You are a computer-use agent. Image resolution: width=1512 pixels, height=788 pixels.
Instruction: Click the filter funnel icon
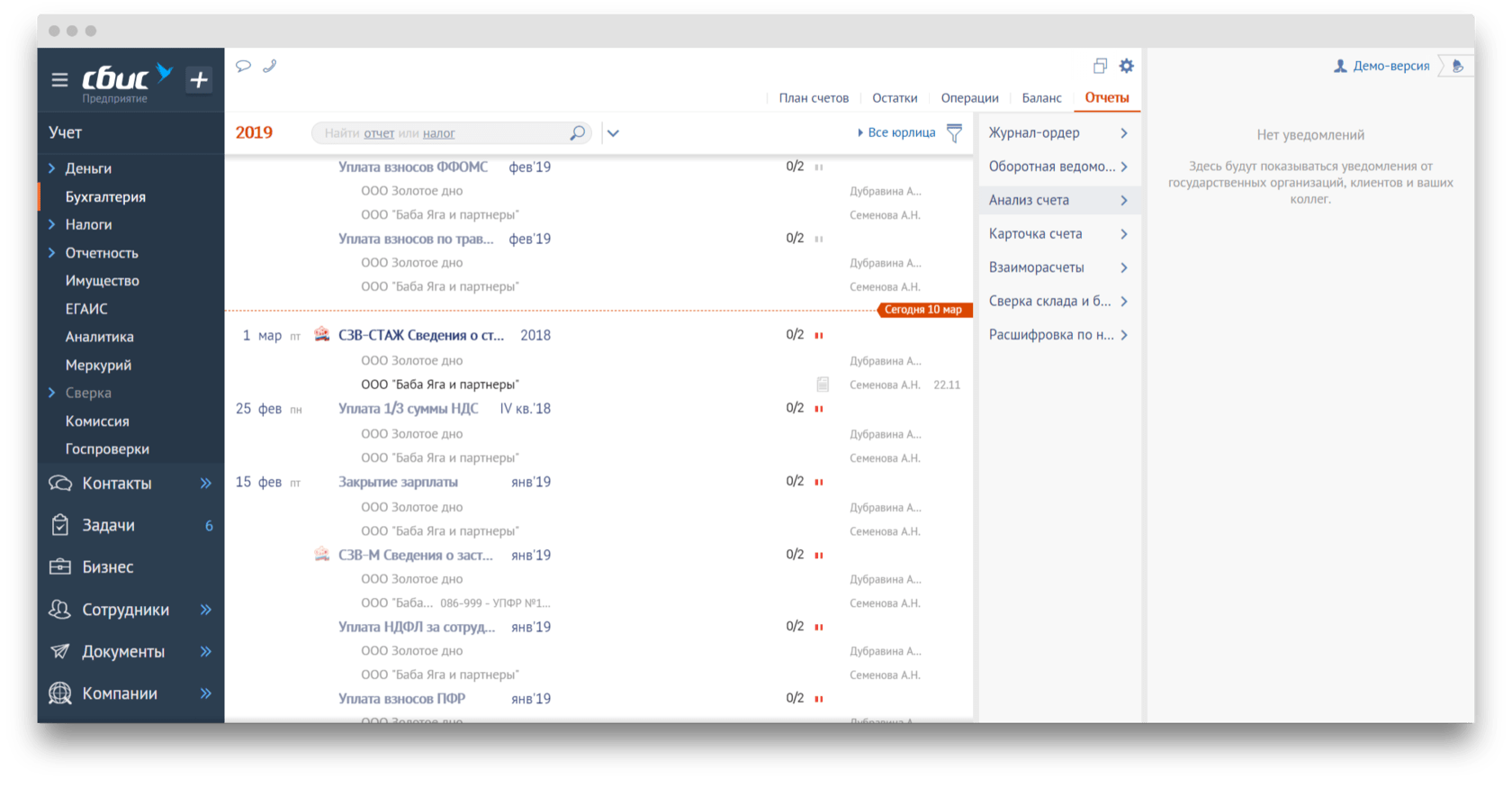(x=955, y=133)
